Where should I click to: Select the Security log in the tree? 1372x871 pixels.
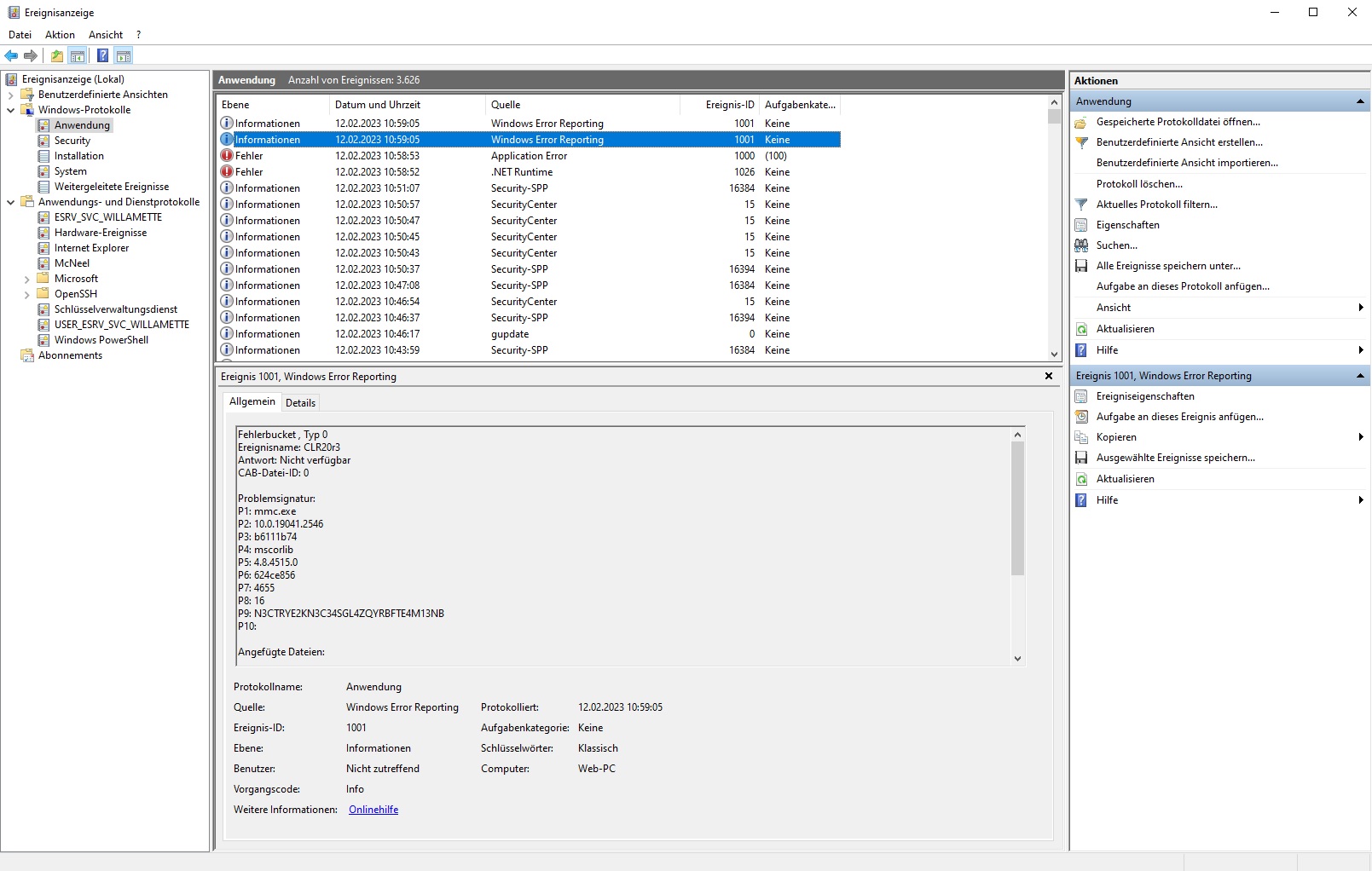(x=72, y=141)
